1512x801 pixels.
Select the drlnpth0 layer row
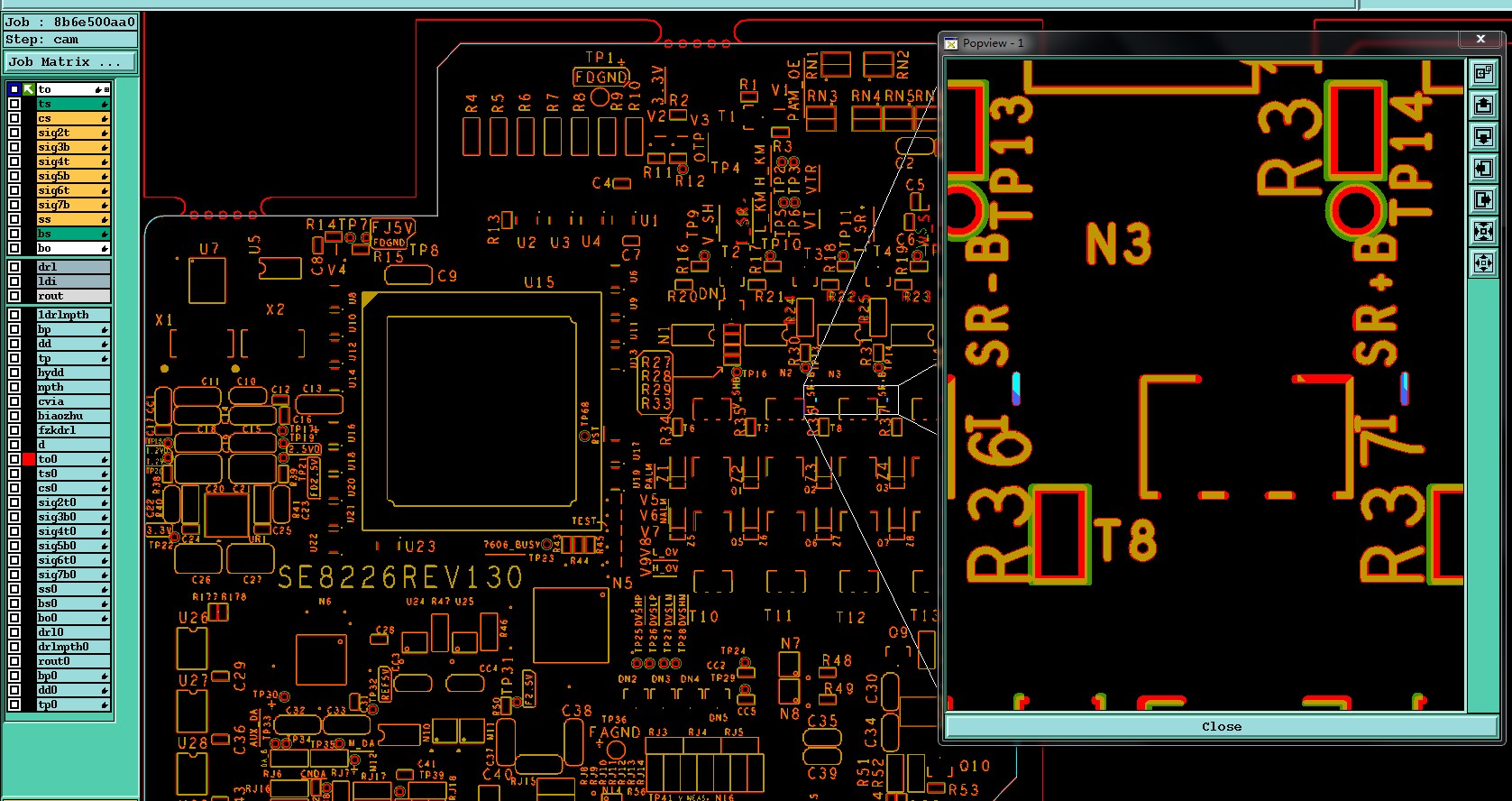73,647
